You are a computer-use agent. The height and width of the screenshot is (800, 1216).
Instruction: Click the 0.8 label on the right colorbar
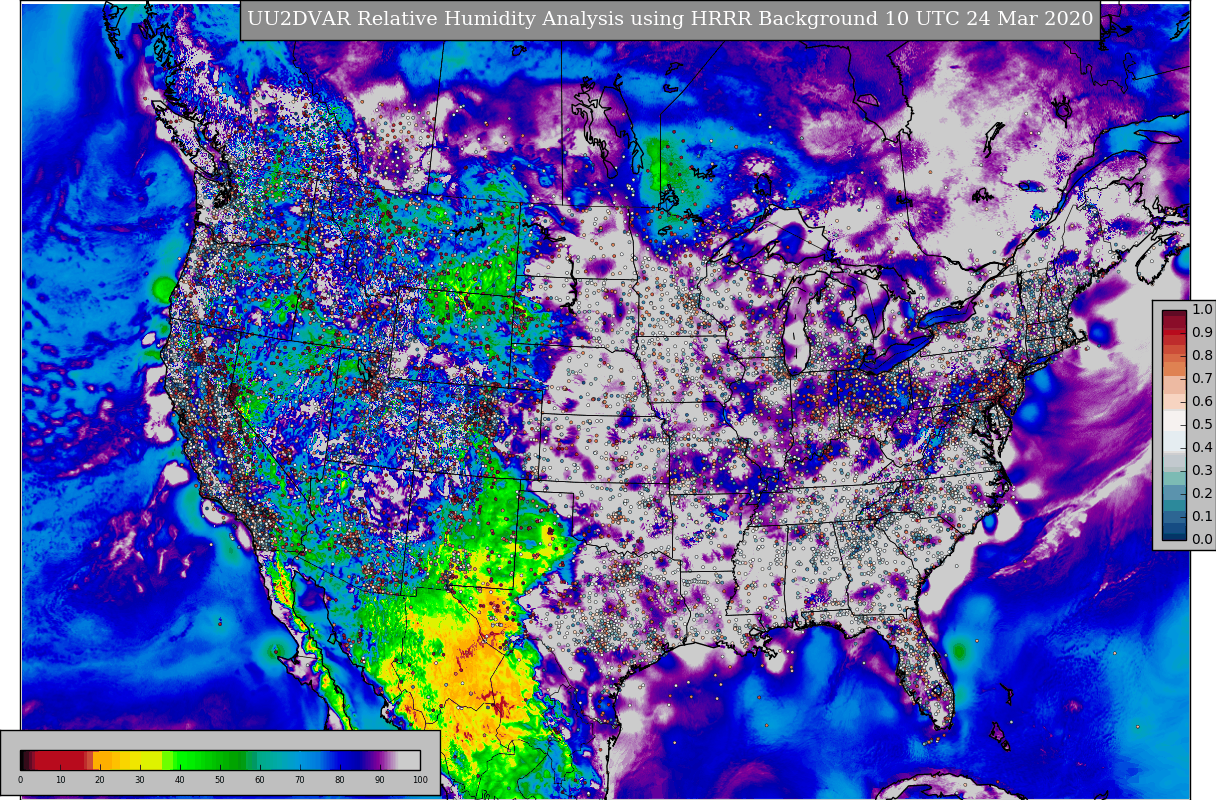1202,355
